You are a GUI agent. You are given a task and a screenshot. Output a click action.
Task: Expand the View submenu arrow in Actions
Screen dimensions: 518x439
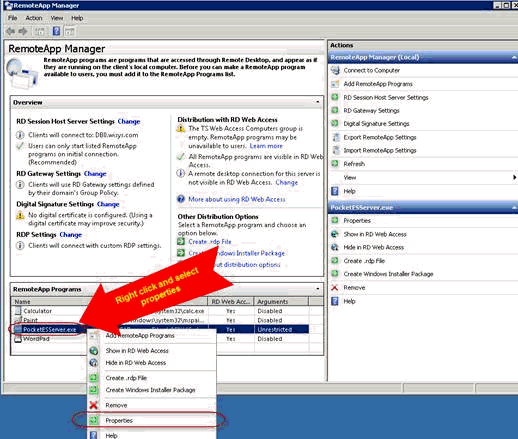tap(514, 177)
